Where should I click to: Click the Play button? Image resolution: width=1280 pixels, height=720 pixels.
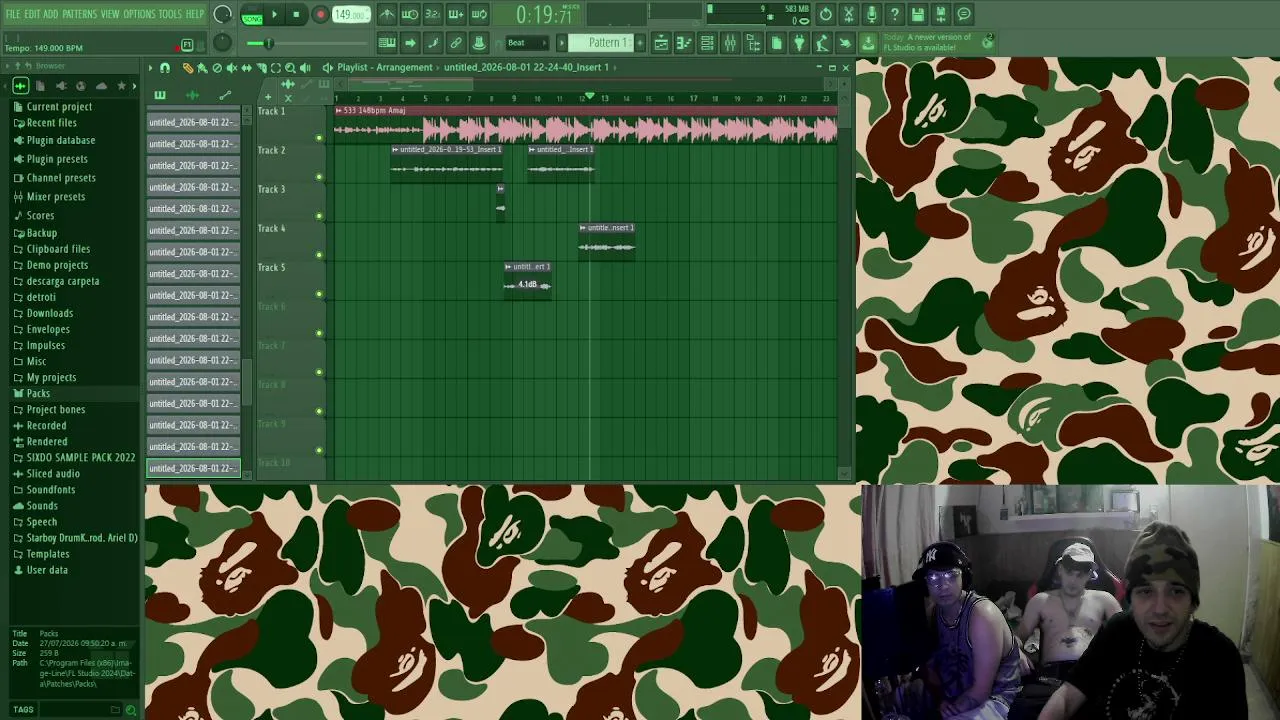pyautogui.click(x=274, y=15)
